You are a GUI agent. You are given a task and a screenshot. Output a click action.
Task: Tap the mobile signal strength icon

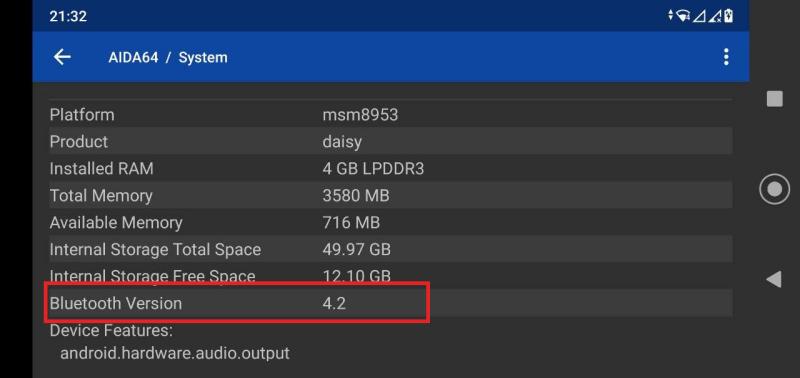click(699, 16)
